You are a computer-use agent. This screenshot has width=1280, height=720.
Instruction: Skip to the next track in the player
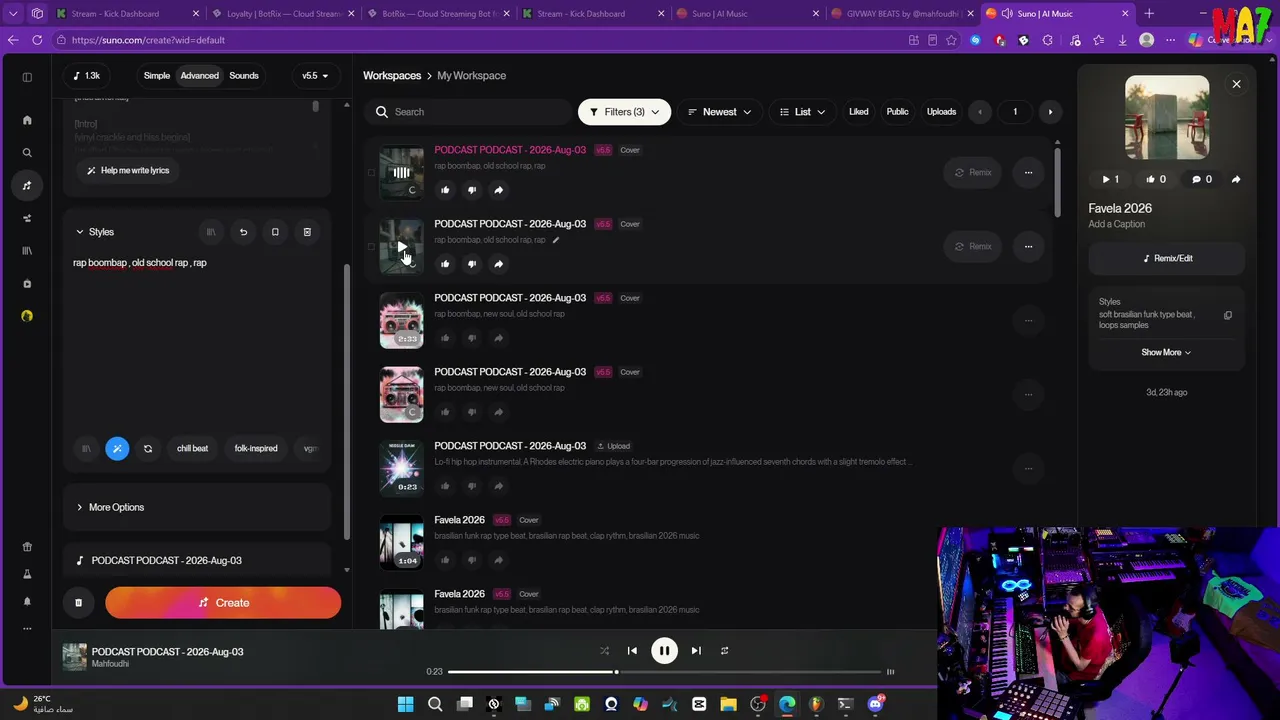pyautogui.click(x=696, y=651)
